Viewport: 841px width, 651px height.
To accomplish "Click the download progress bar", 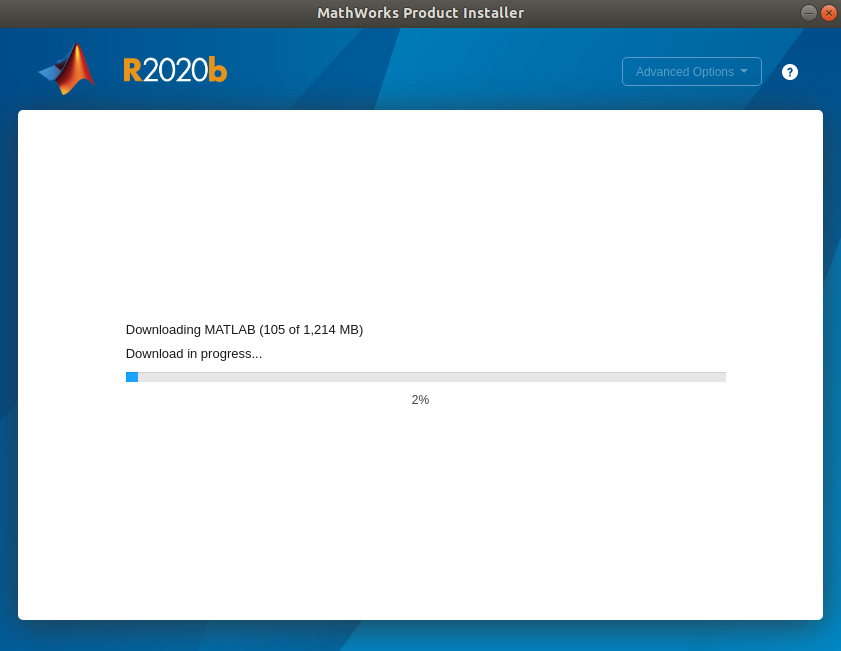I will click(x=425, y=377).
